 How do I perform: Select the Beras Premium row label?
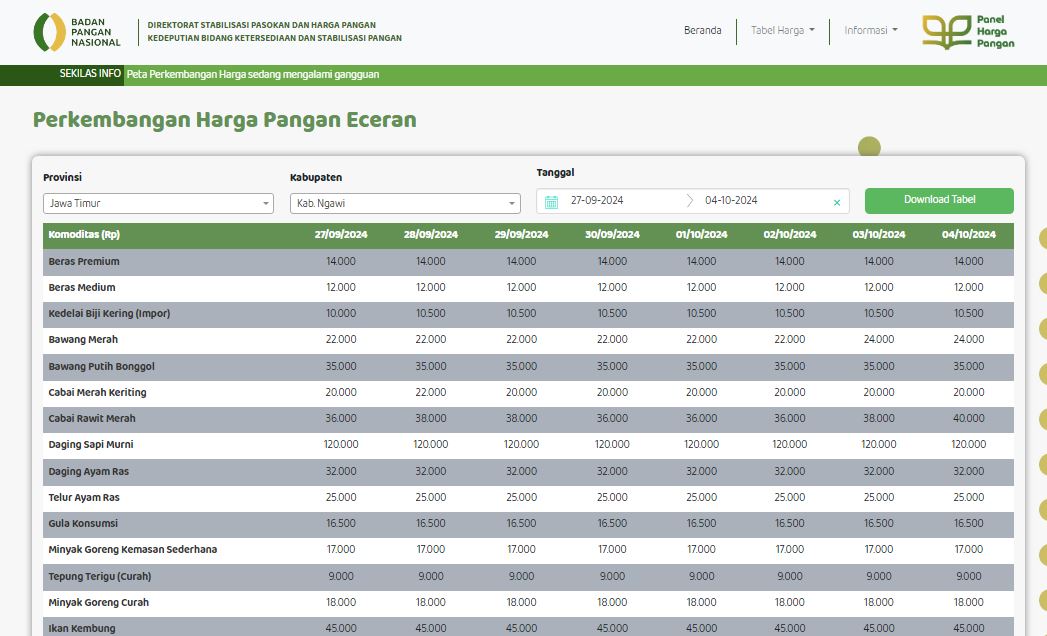tap(84, 261)
